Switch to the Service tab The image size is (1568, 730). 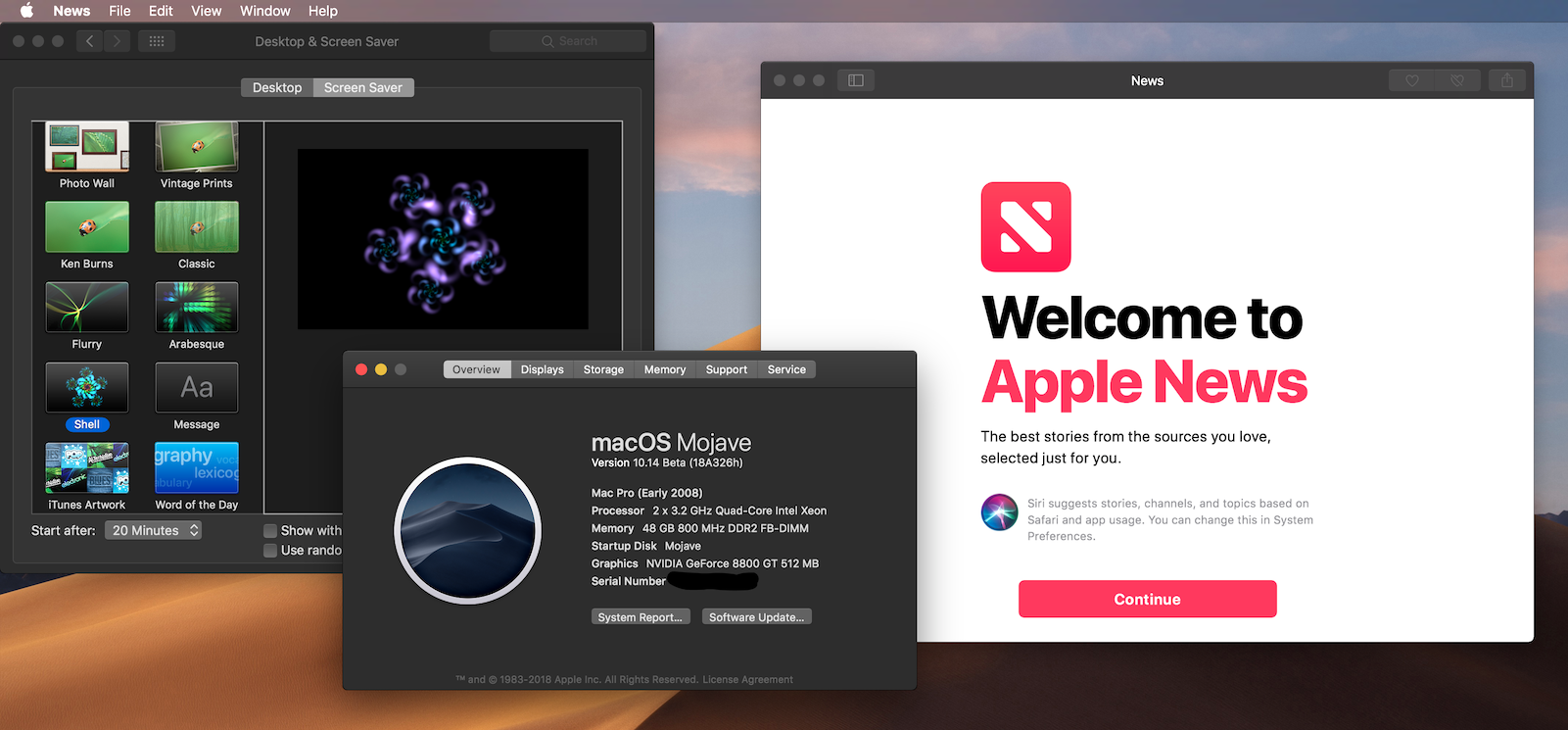click(786, 369)
